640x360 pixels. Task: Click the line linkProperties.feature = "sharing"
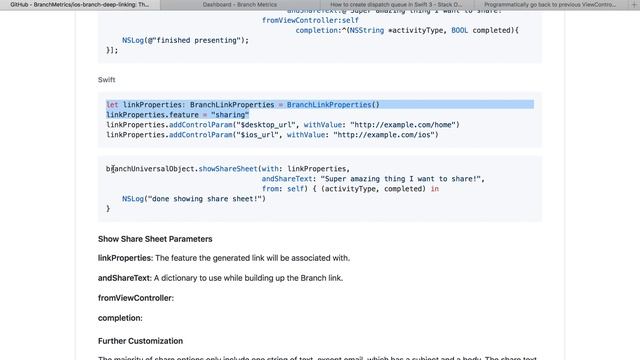click(178, 115)
